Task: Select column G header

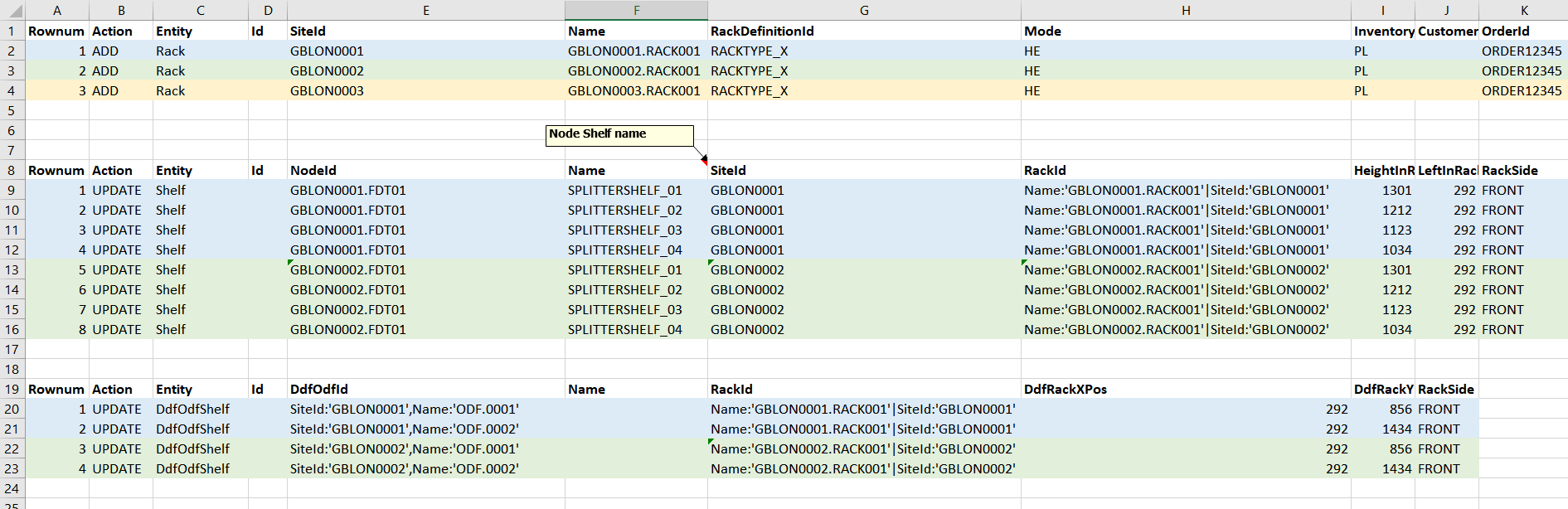Action: click(864, 10)
